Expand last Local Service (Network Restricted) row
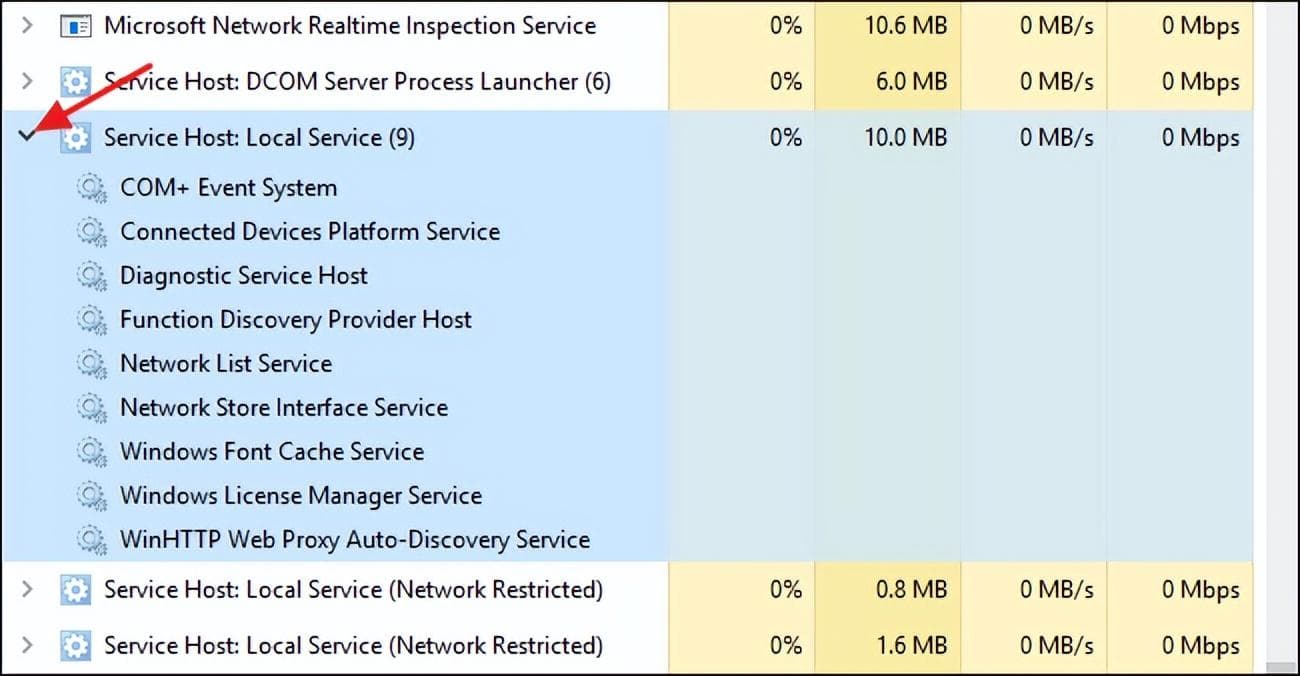This screenshot has height=676, width=1300. point(28,646)
